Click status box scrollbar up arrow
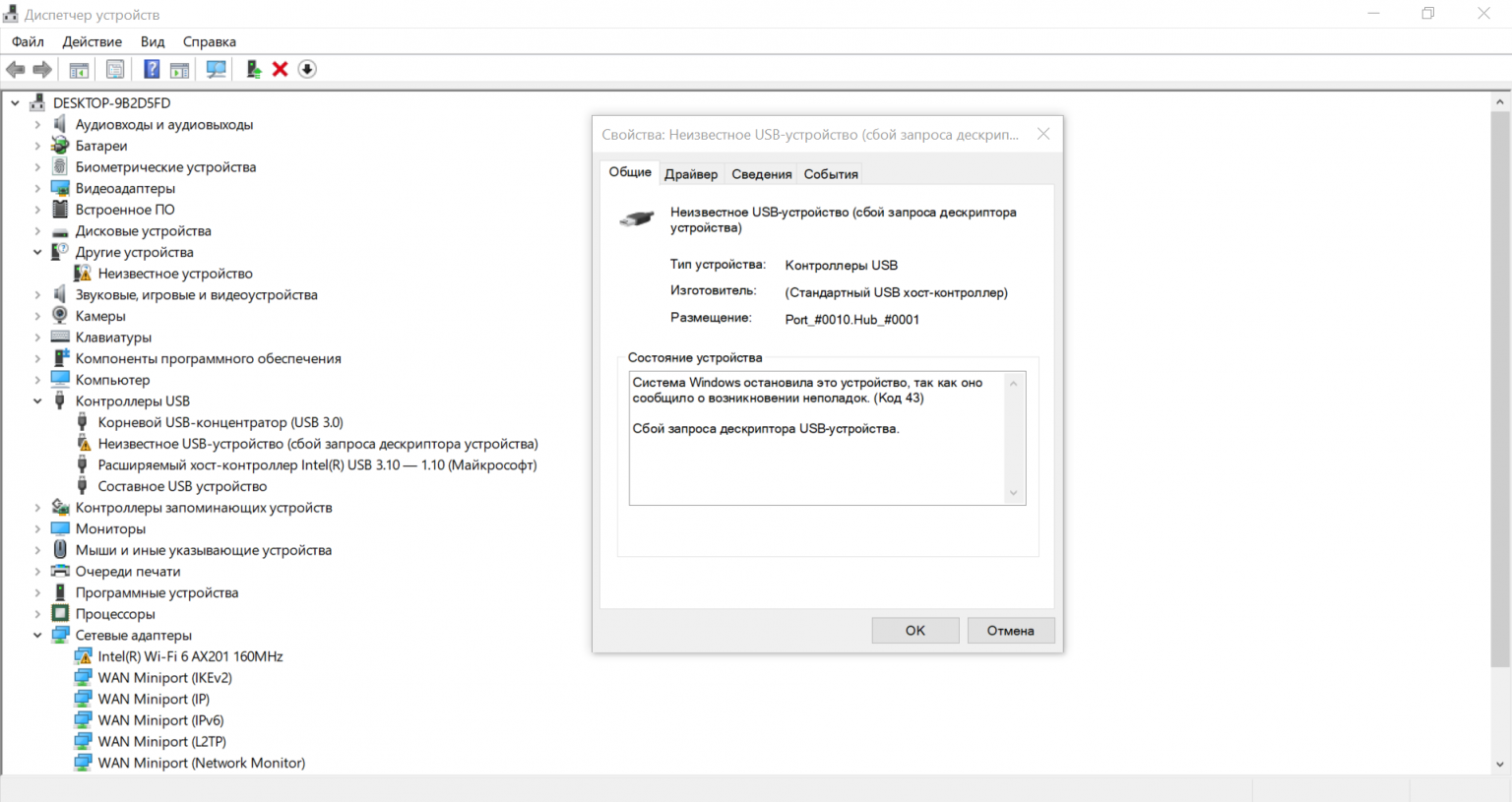 tap(1014, 383)
